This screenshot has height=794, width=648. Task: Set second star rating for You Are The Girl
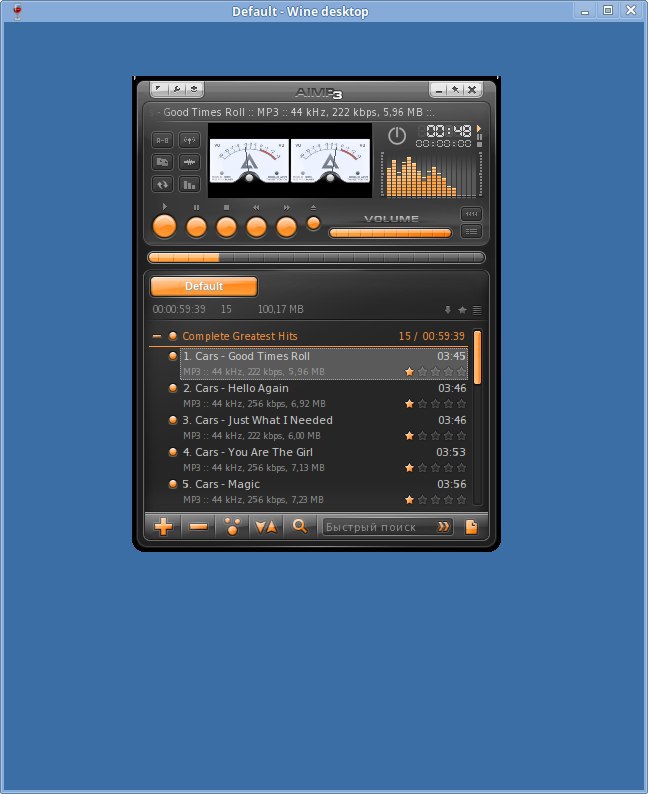(423, 467)
